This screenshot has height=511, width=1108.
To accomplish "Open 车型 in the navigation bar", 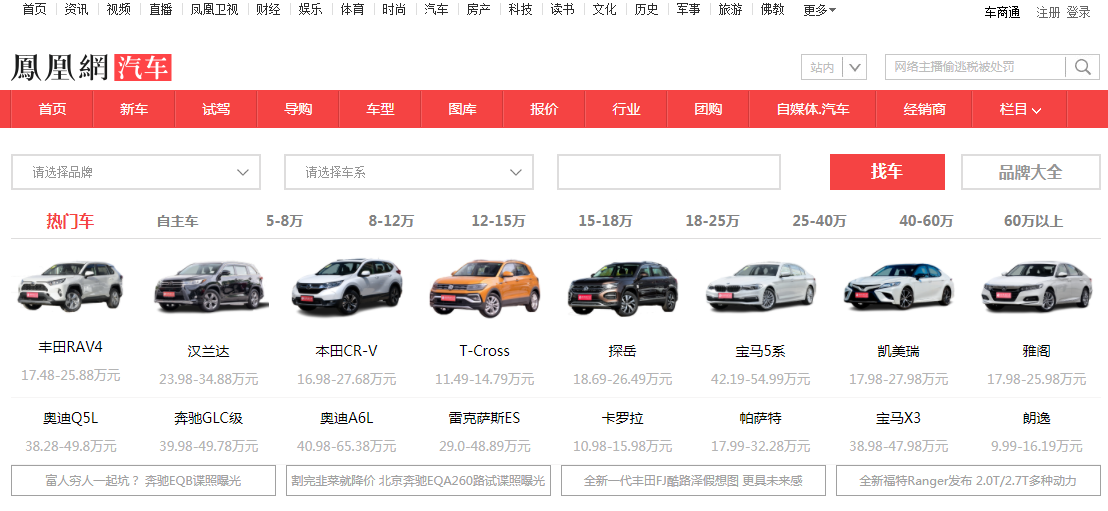I will 380,109.
